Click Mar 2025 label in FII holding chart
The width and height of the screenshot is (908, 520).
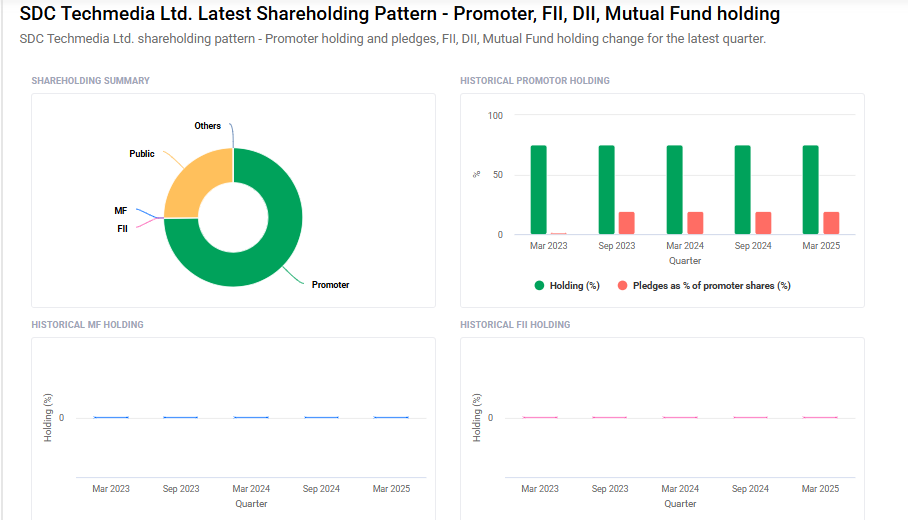(x=820, y=489)
